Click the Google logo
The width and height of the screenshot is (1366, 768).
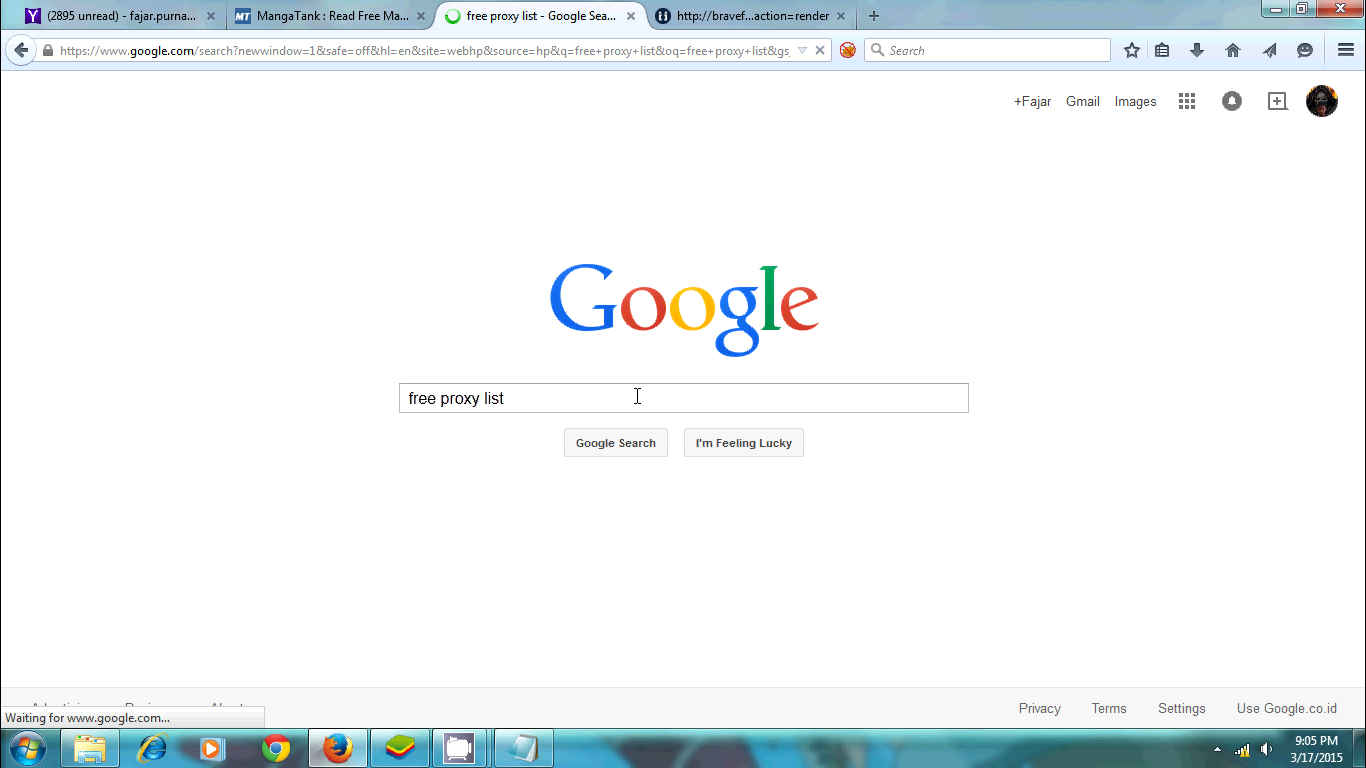[x=684, y=309]
